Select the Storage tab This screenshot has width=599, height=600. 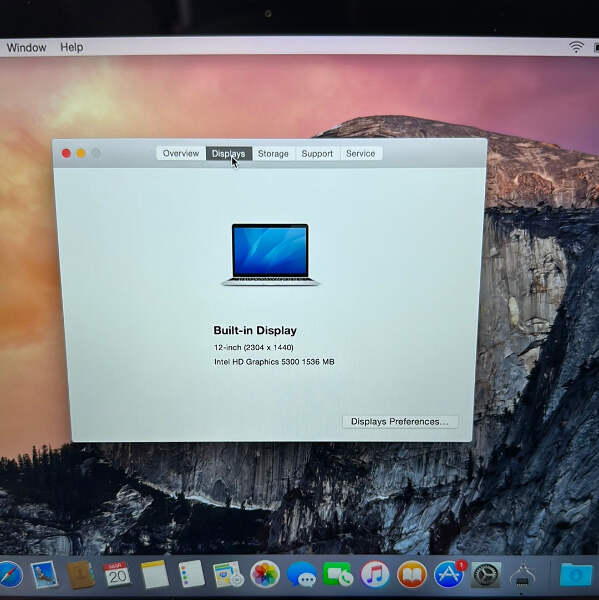tap(273, 153)
